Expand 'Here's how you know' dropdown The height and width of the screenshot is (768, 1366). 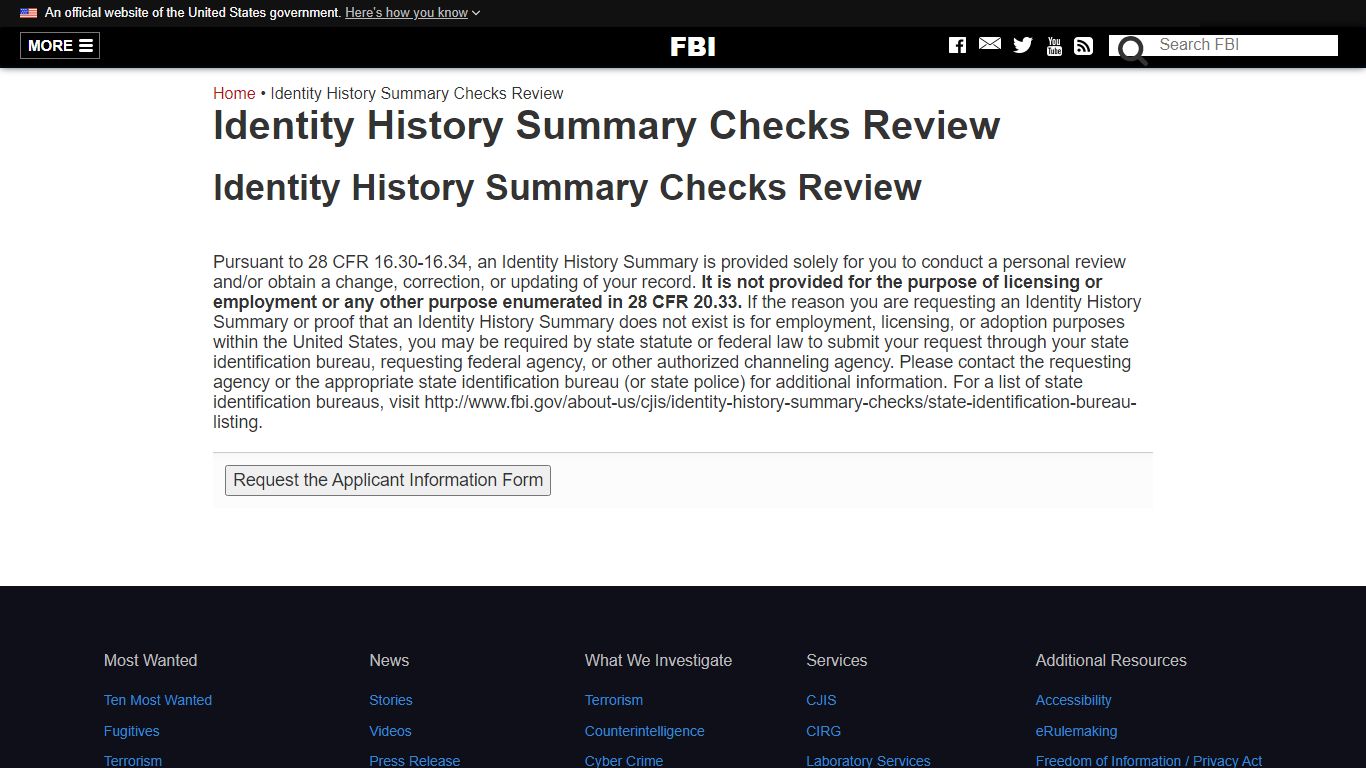click(x=413, y=13)
